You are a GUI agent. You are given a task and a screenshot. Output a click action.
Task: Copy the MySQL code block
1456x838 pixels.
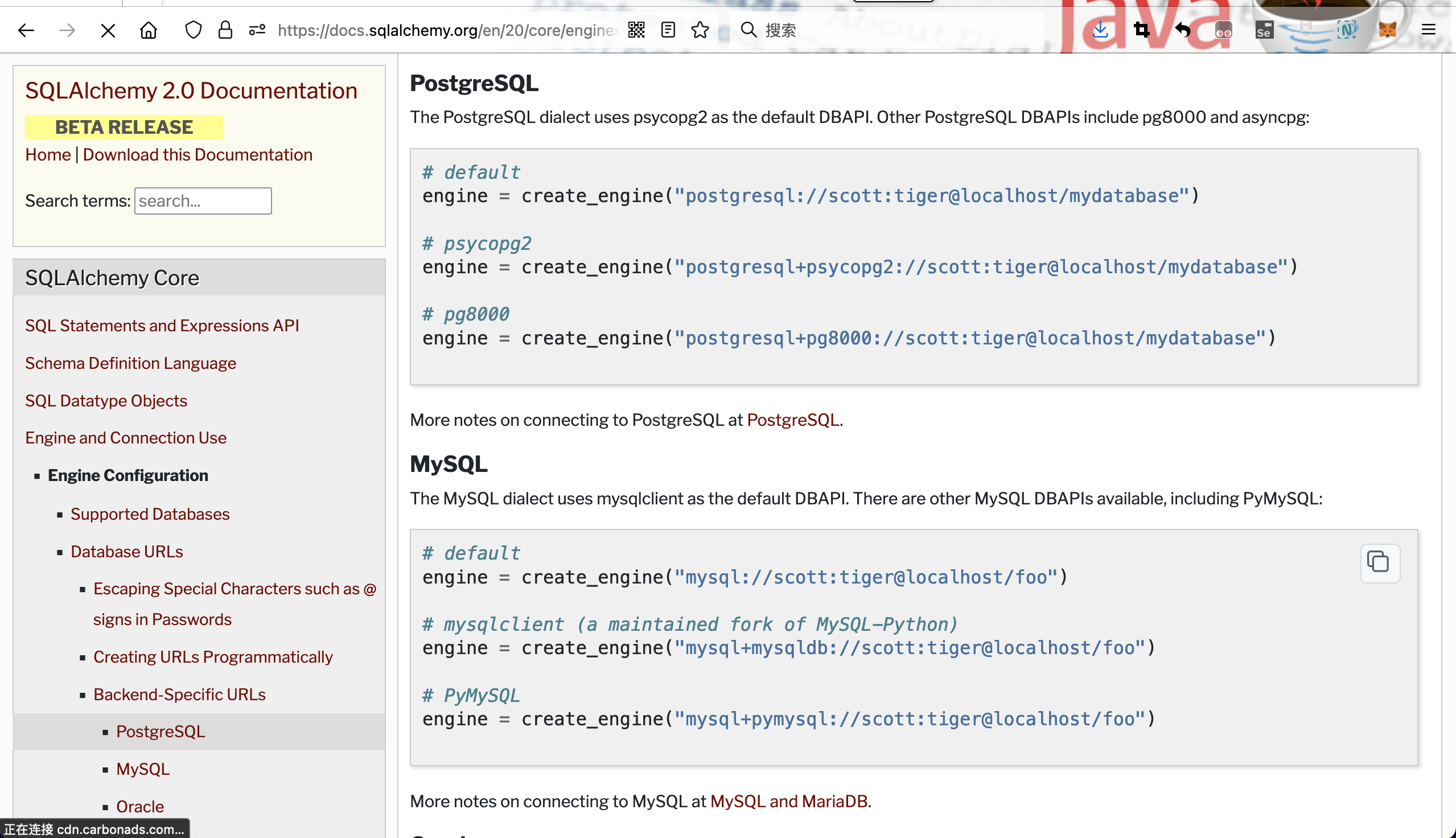pyautogui.click(x=1380, y=562)
